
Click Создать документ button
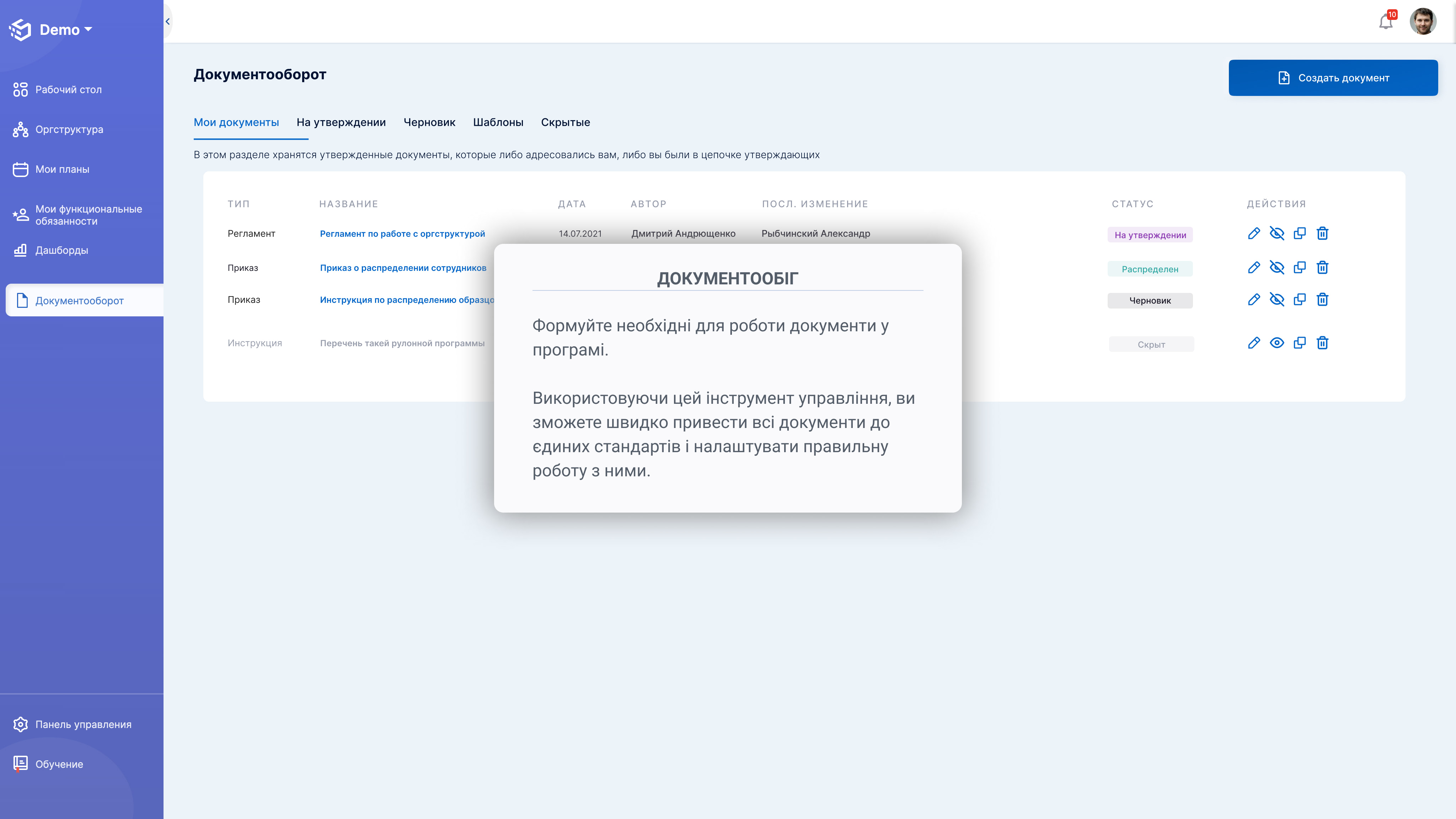(x=1333, y=77)
